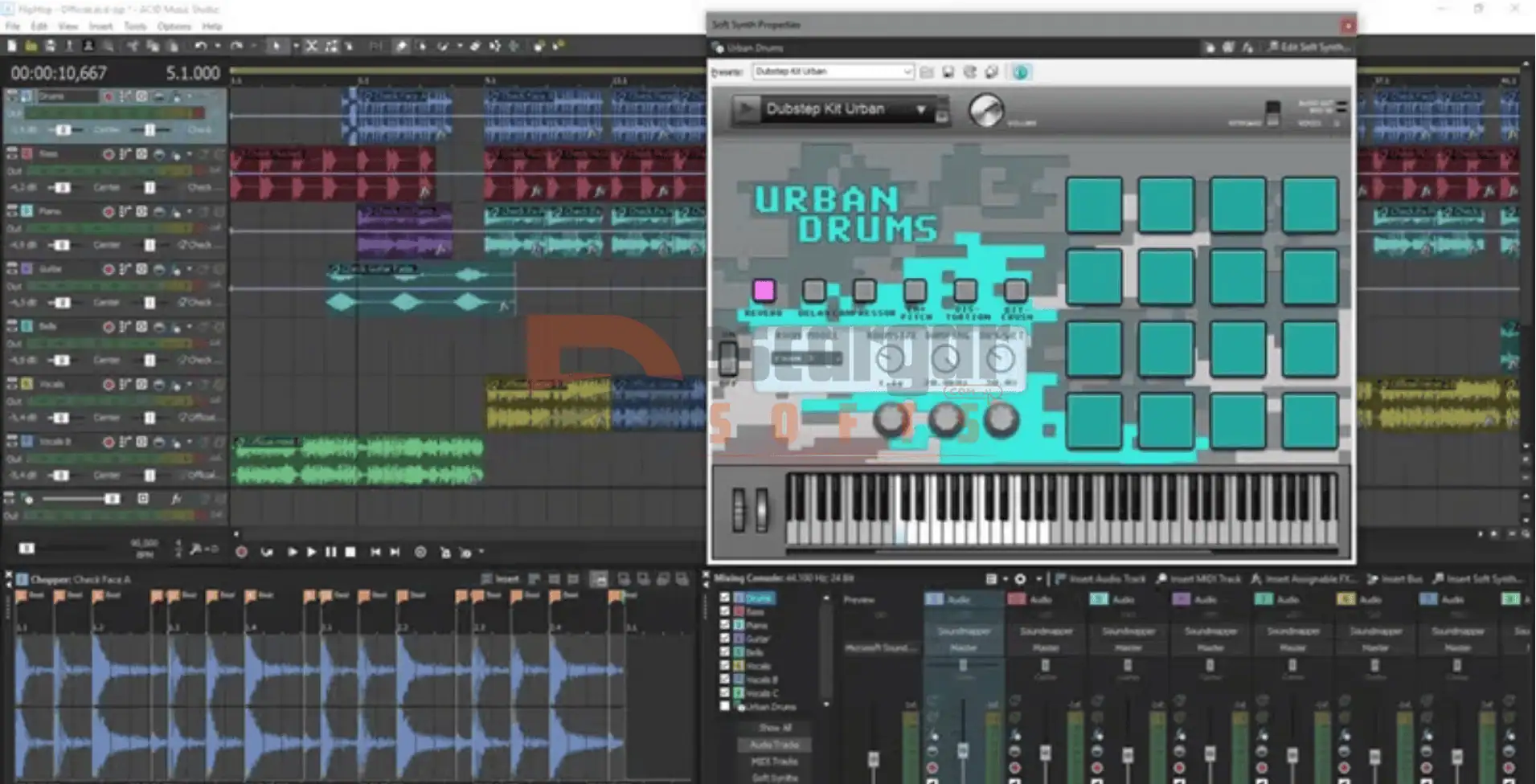Screen dimensions: 1536x784
Task: Click the pitch wheel beside the keyboard
Action: coord(739,510)
